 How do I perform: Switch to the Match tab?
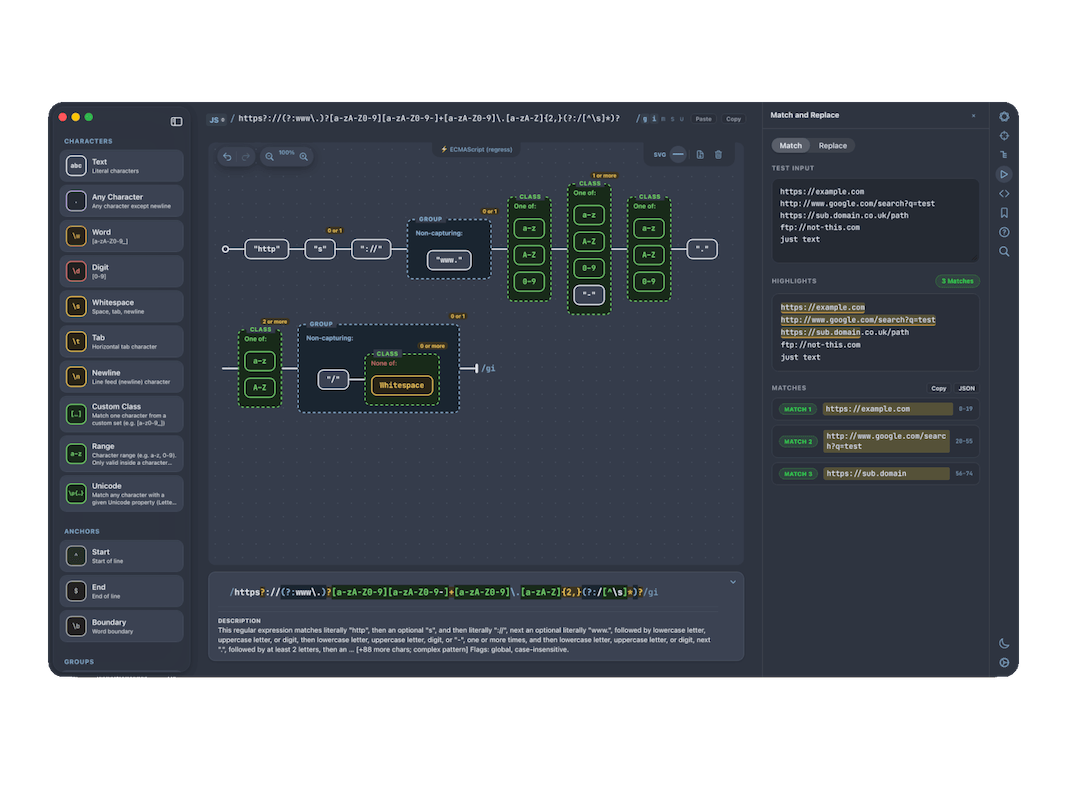coord(790,146)
